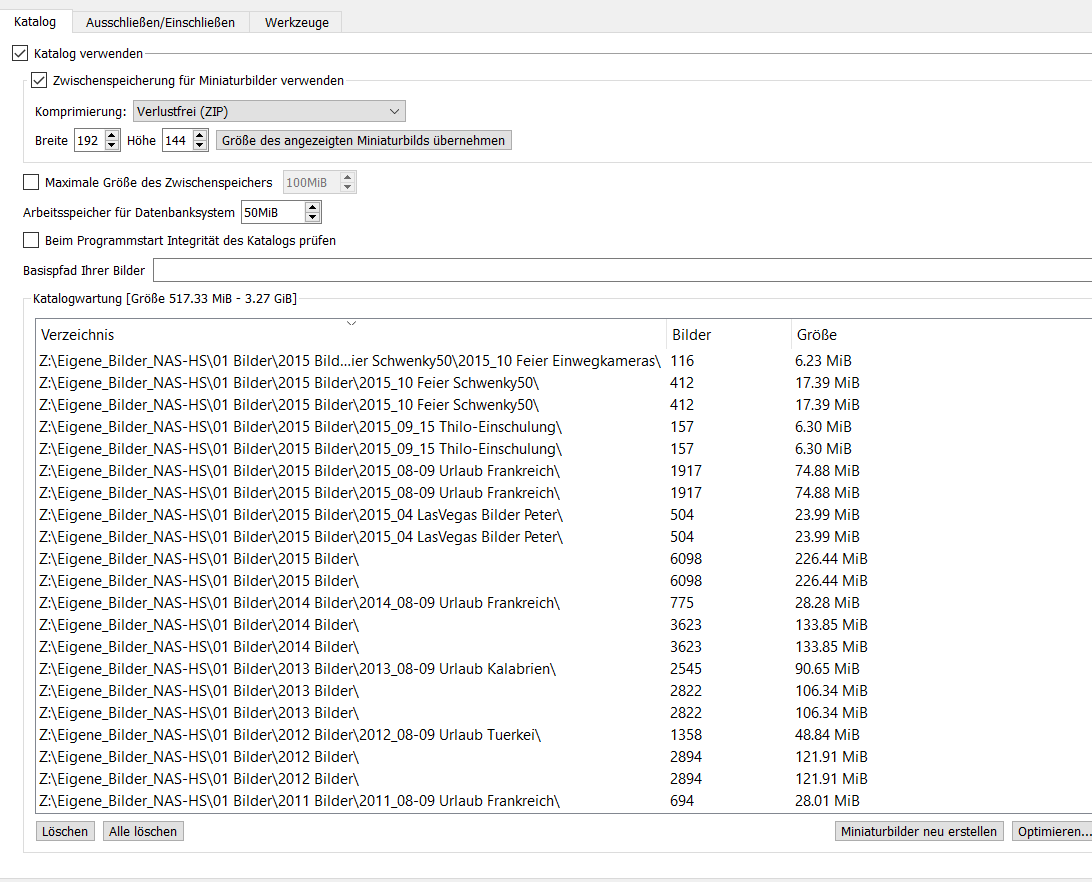Click the Basispfad Ihrer Bilder input field
This screenshot has height=882, width=1092.
point(620,271)
